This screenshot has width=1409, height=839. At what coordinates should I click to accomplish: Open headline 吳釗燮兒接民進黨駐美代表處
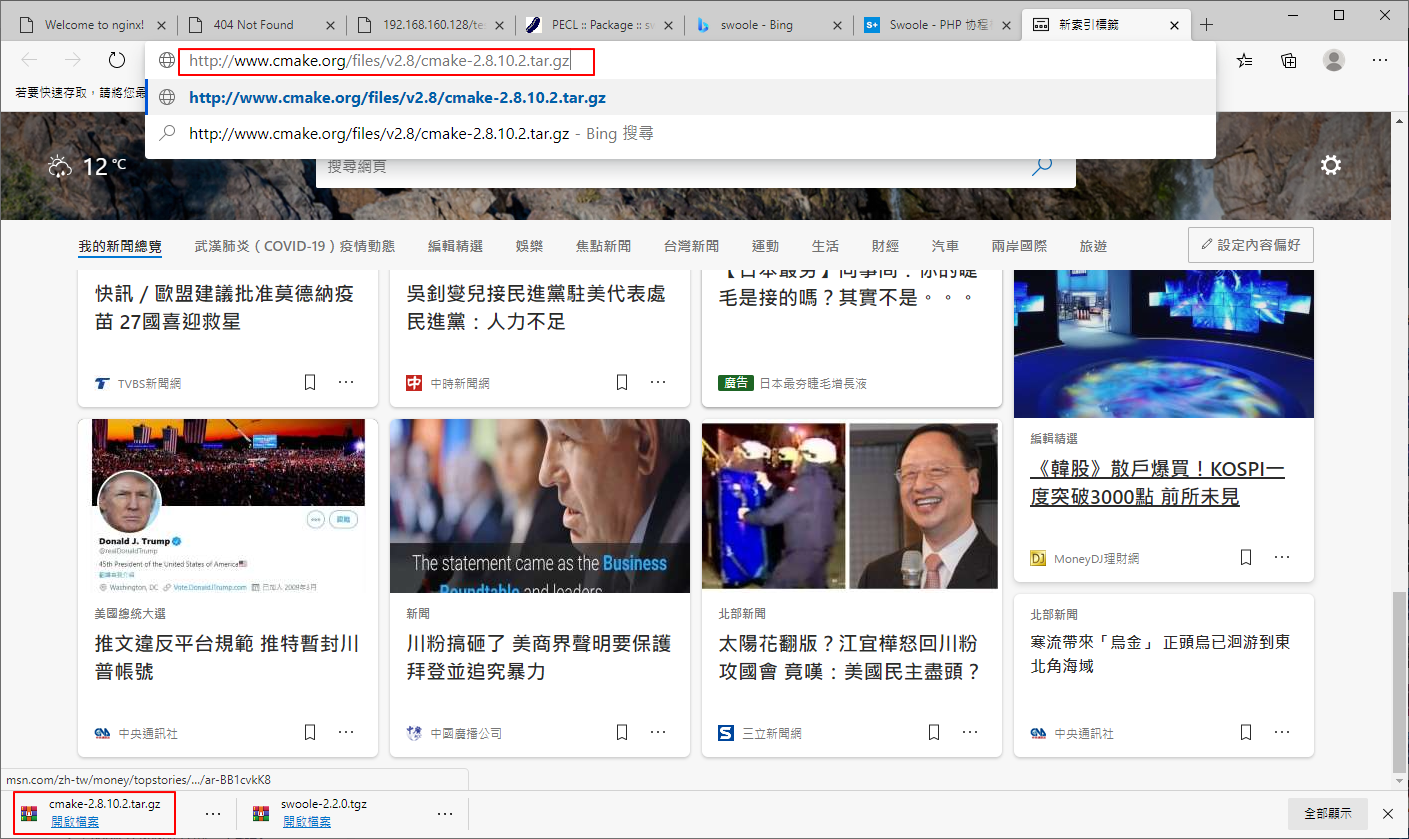(536, 308)
